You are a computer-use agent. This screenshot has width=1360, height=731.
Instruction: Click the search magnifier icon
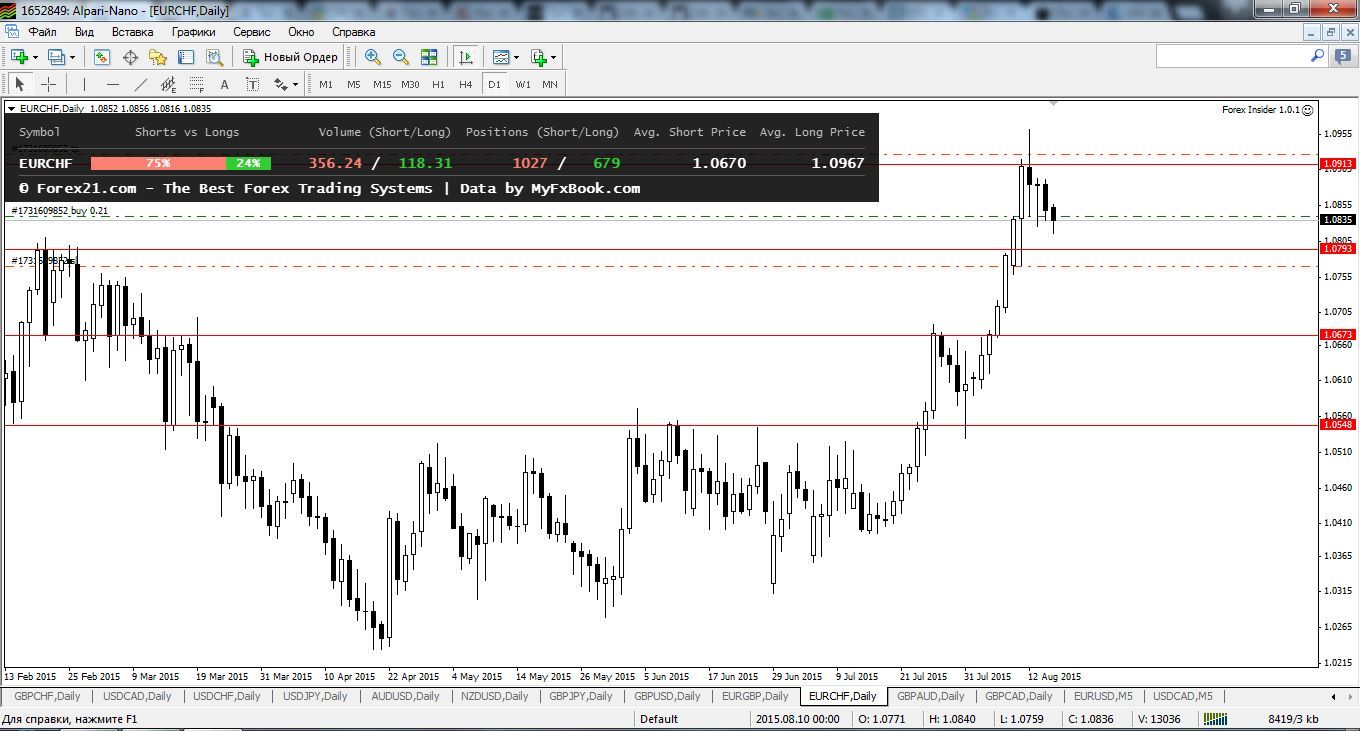pos(1318,57)
